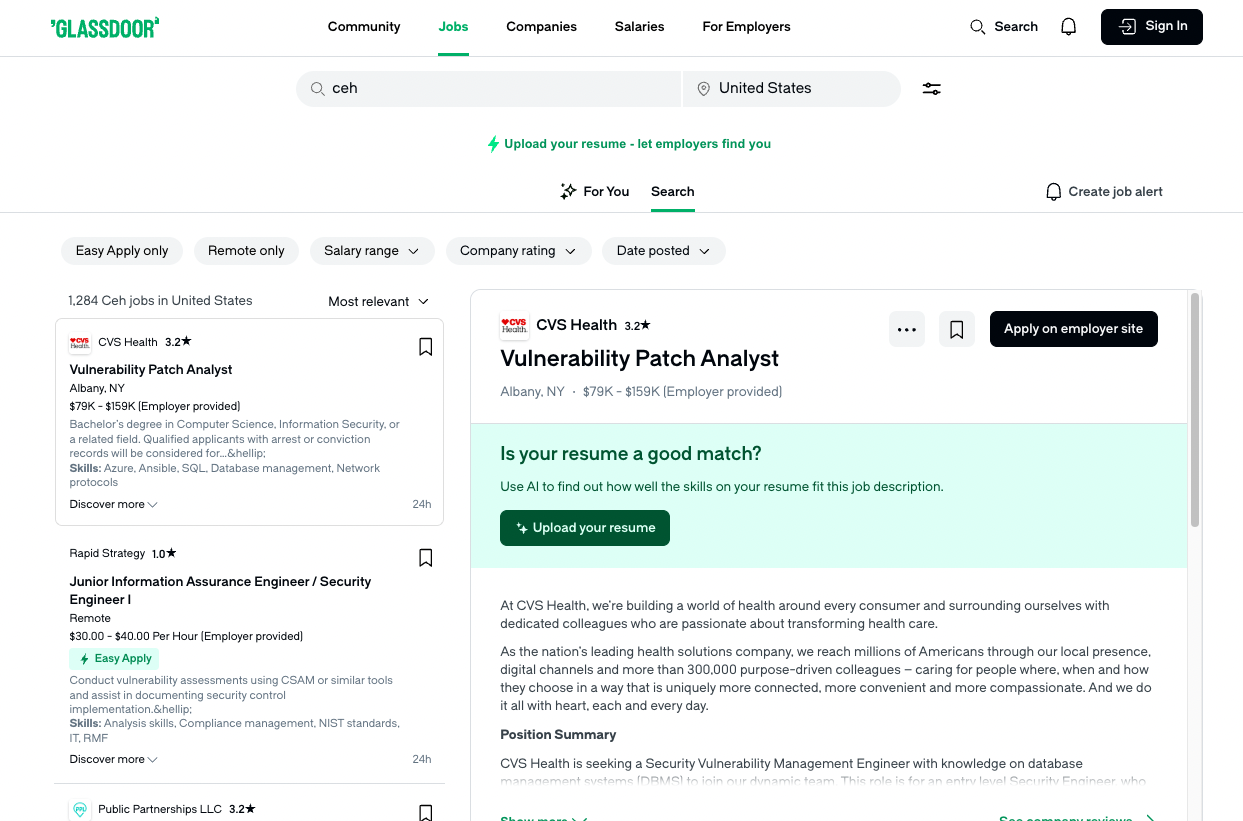Open notifications via the bell icon
This screenshot has height=821, width=1243.
pyautogui.click(x=1068, y=26)
